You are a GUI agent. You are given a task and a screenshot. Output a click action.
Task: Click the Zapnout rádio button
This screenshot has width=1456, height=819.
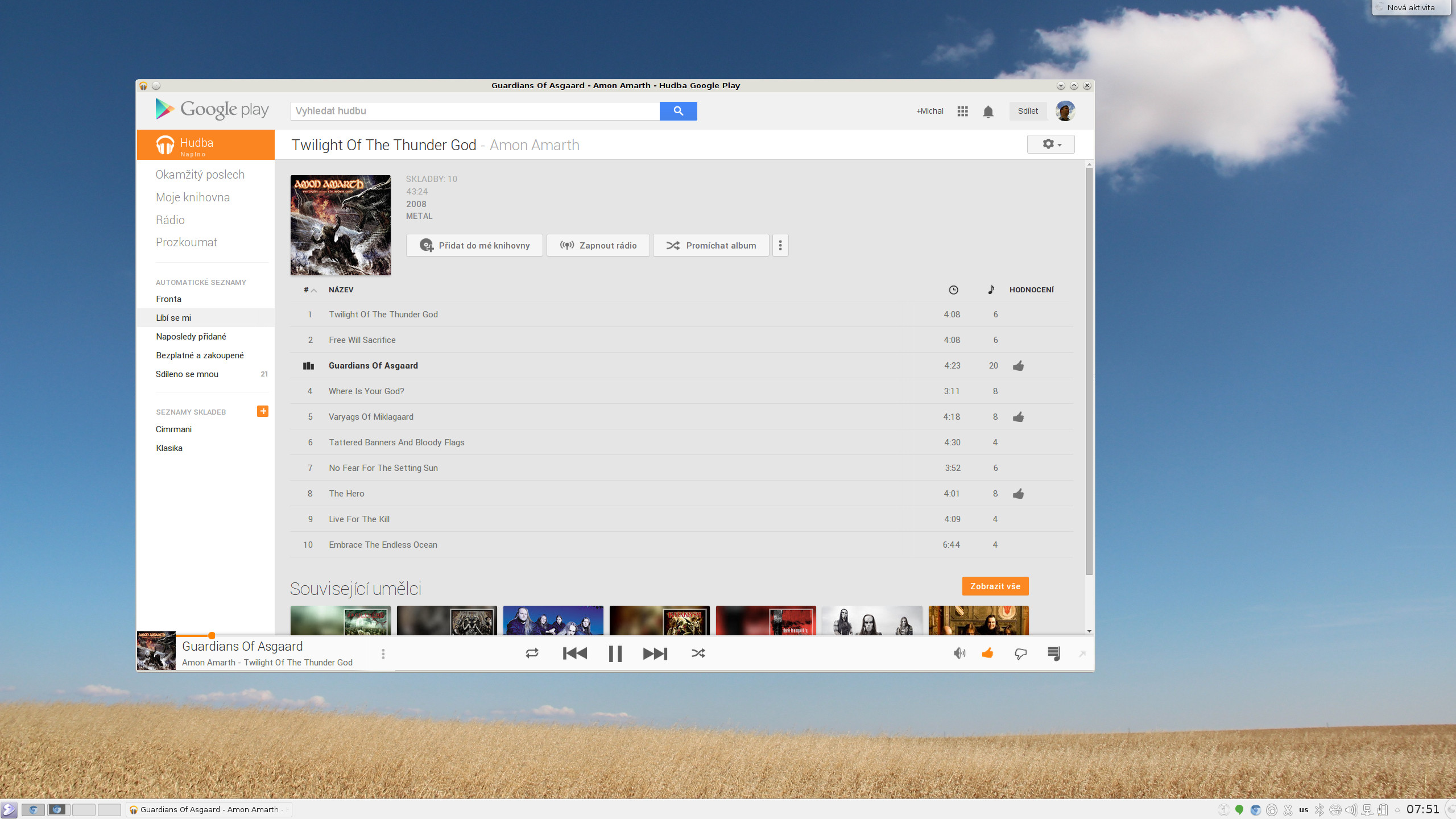(598, 245)
